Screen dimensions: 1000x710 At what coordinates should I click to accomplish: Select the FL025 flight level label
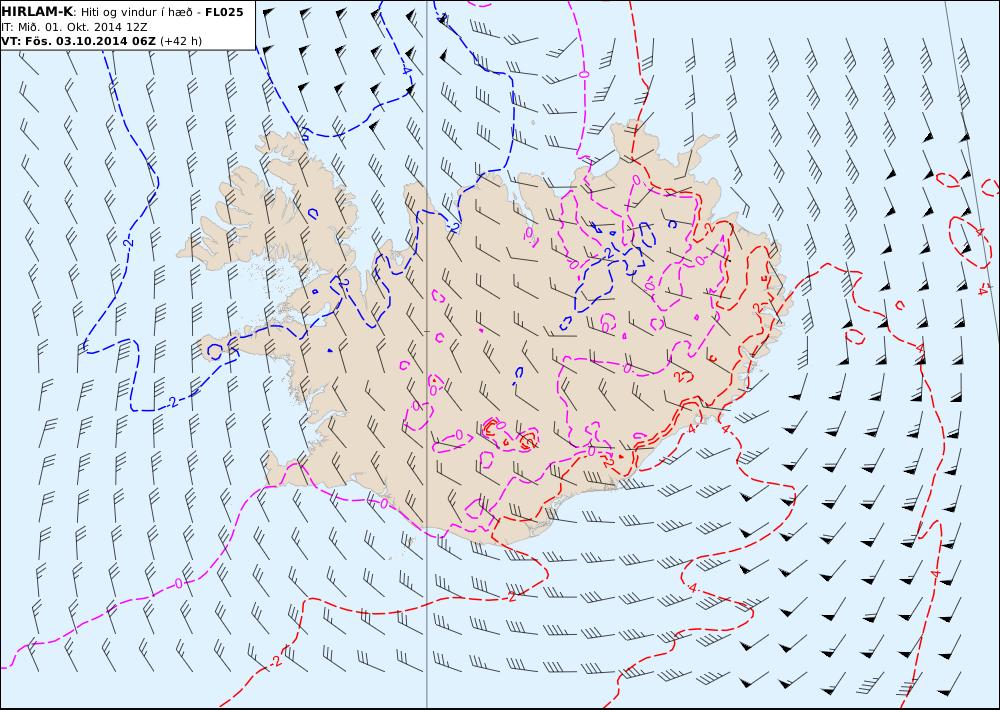[x=224, y=12]
